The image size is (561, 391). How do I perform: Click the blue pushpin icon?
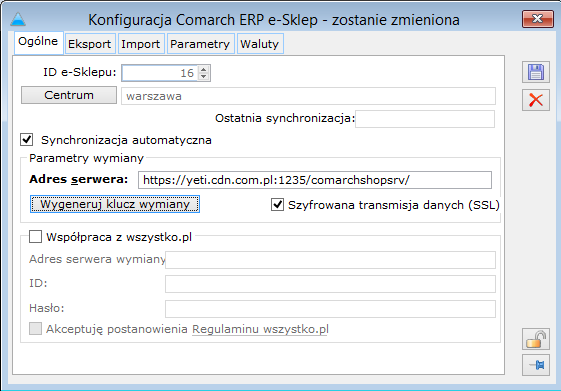tap(536, 365)
